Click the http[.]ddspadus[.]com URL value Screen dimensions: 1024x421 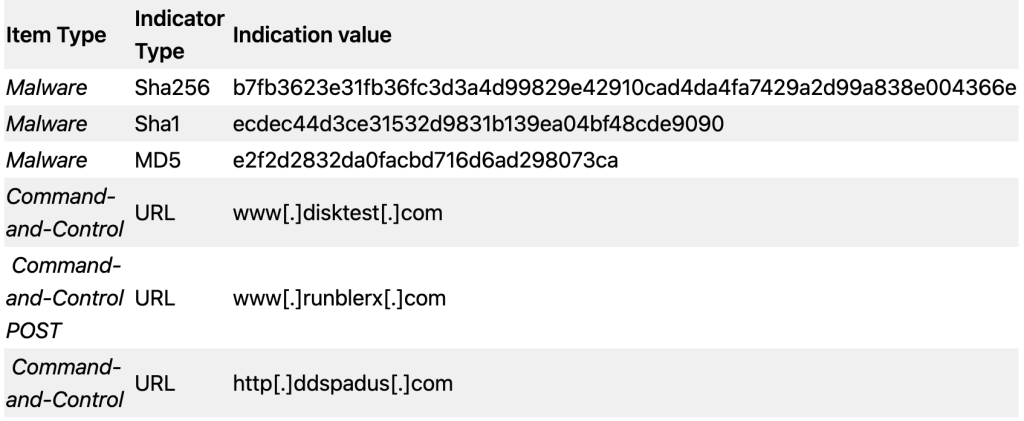[x=342, y=383]
